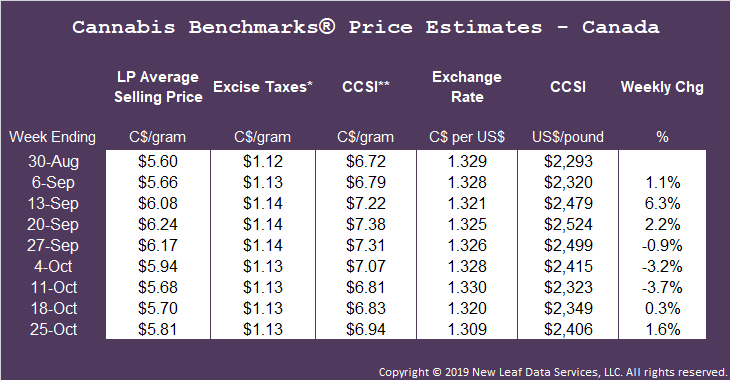Select the $6.24 price for 20-Sep
This screenshot has width=731, height=381.
coord(158,224)
